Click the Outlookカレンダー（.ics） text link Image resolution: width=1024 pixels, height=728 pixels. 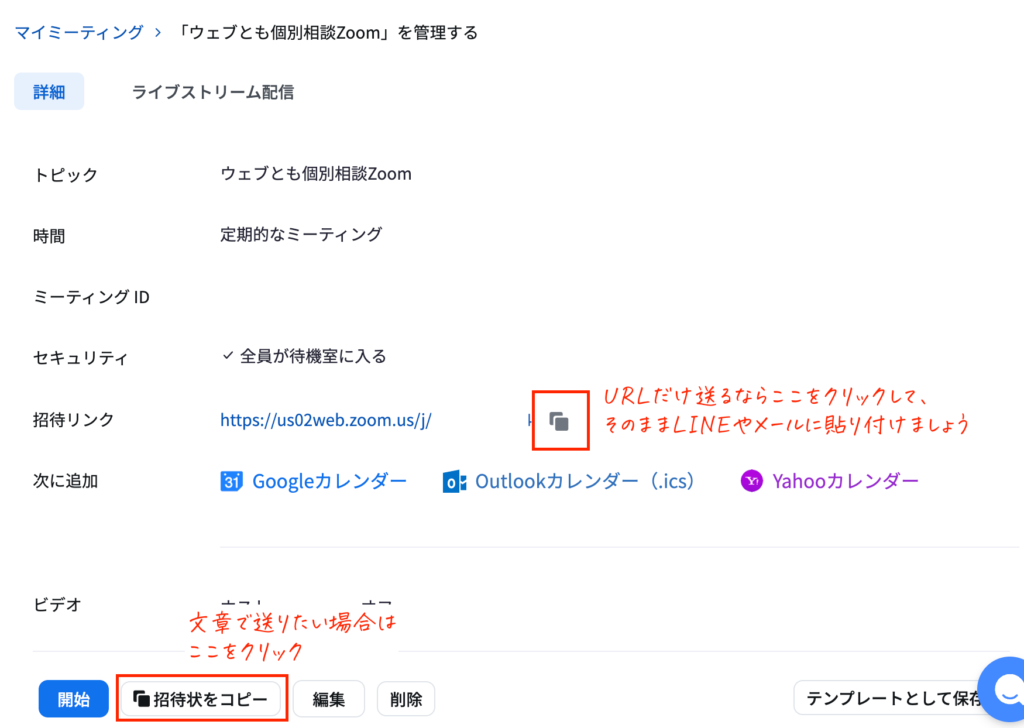(x=585, y=481)
